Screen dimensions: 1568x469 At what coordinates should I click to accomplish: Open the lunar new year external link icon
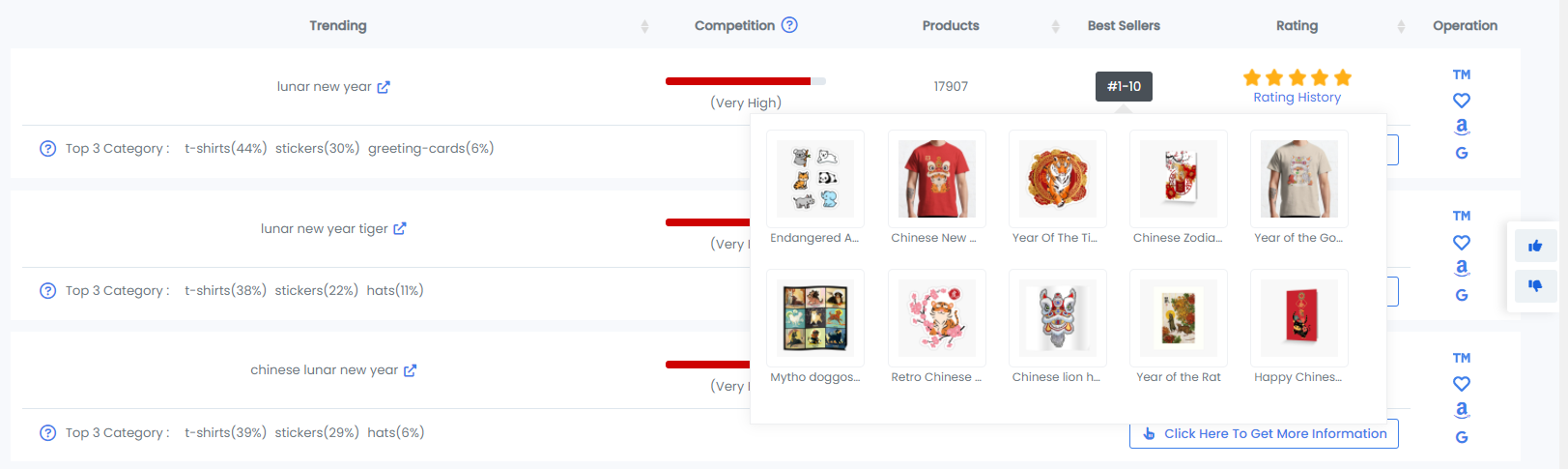pos(384,87)
